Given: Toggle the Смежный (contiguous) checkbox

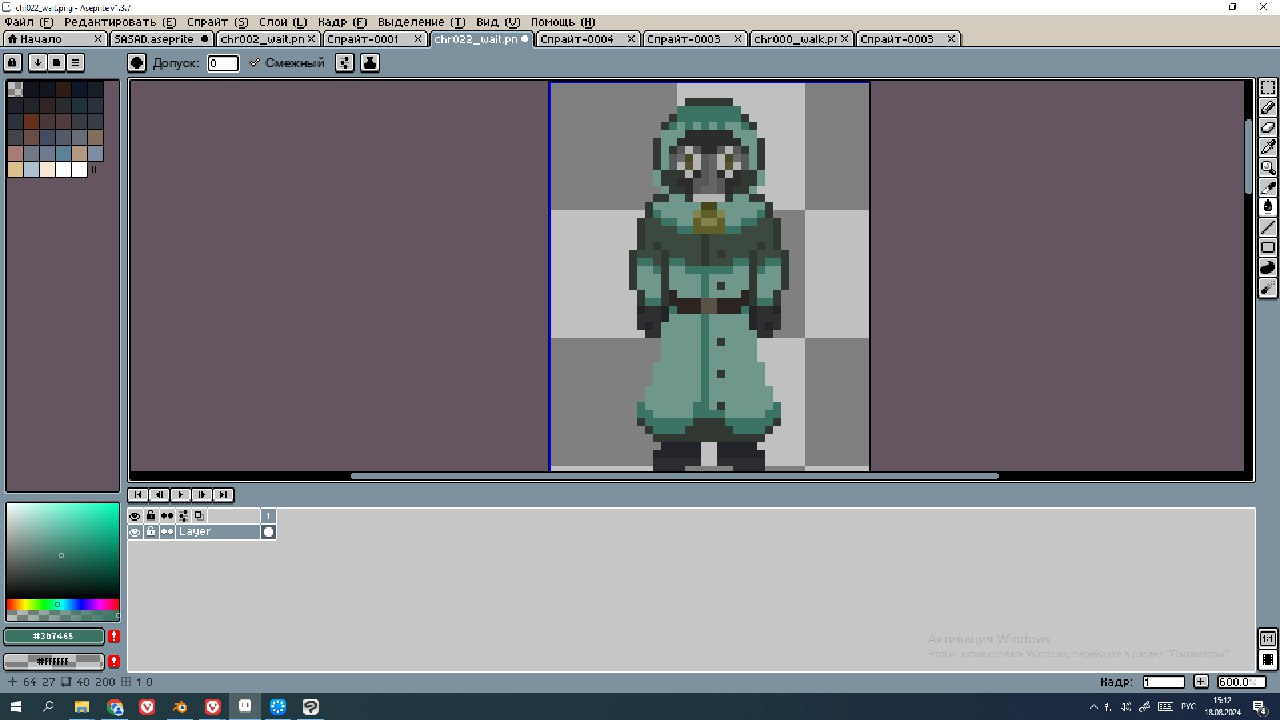Looking at the screenshot, I should tap(255, 63).
